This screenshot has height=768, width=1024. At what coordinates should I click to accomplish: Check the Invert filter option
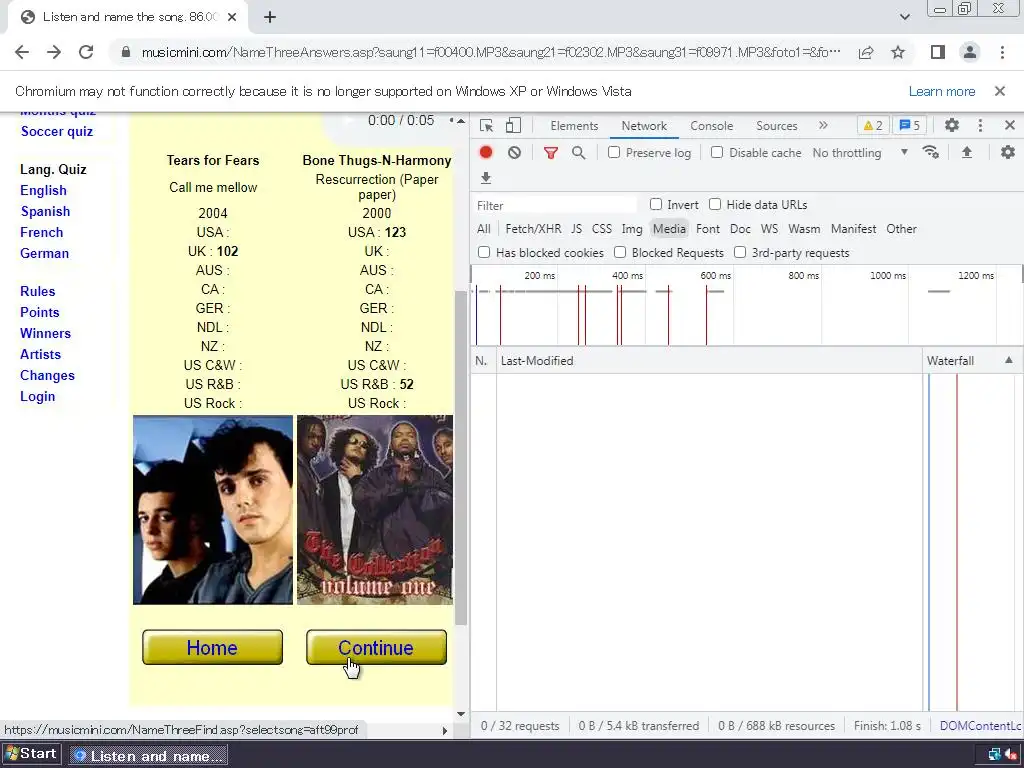pyautogui.click(x=656, y=204)
